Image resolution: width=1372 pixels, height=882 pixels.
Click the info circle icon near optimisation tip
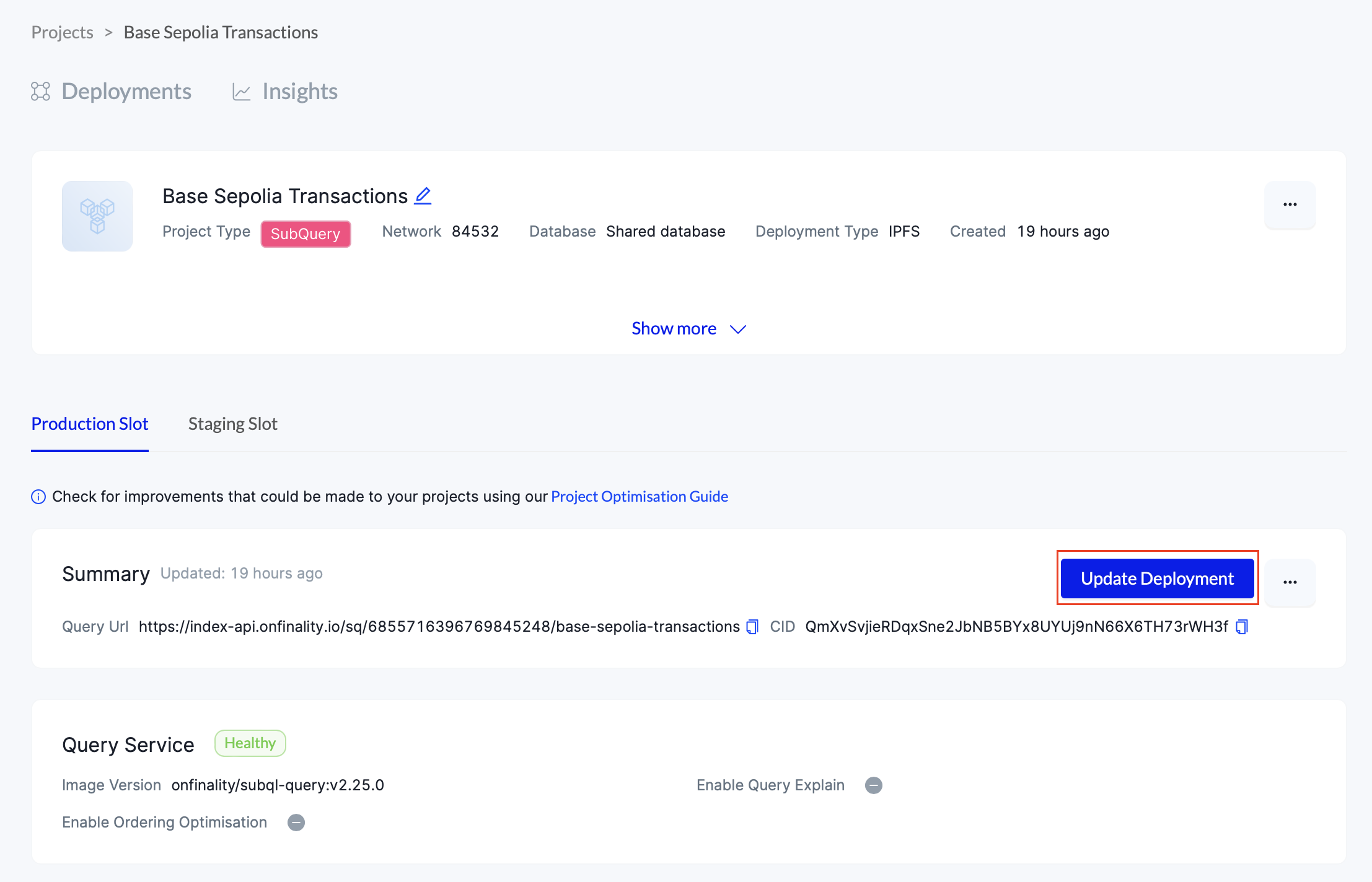click(38, 497)
